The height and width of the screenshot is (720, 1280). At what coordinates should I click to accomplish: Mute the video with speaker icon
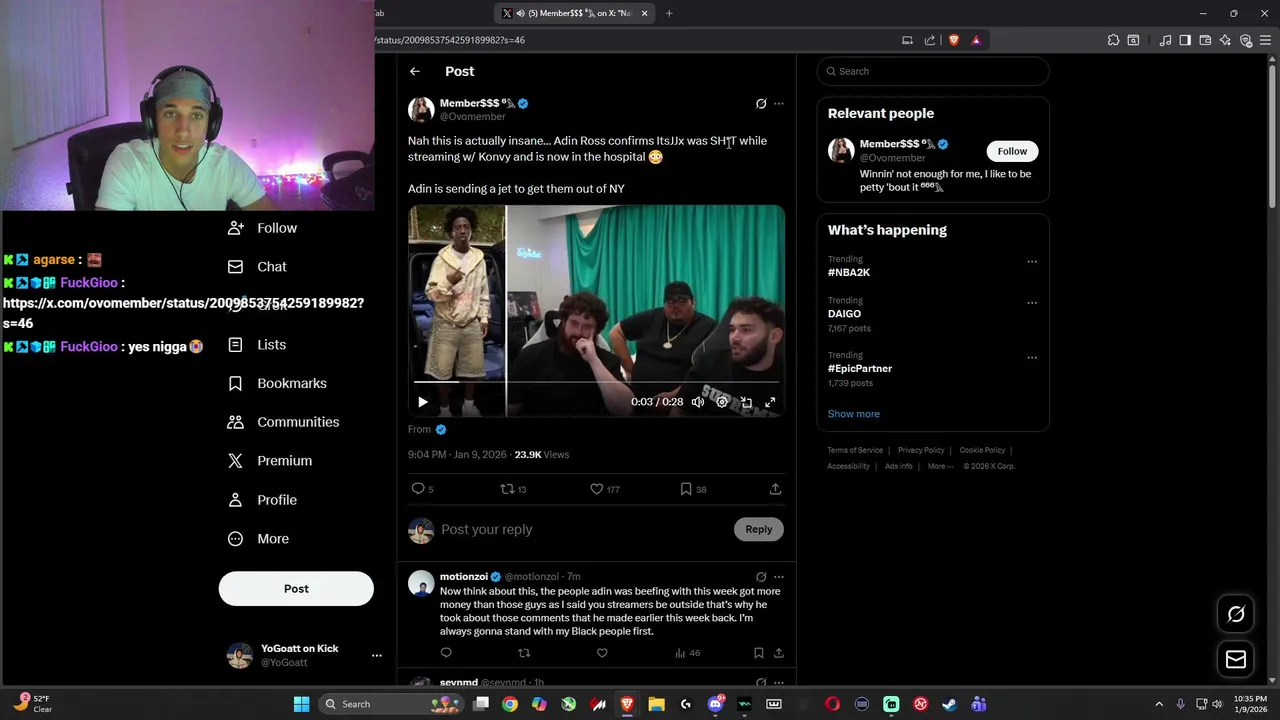click(x=698, y=402)
